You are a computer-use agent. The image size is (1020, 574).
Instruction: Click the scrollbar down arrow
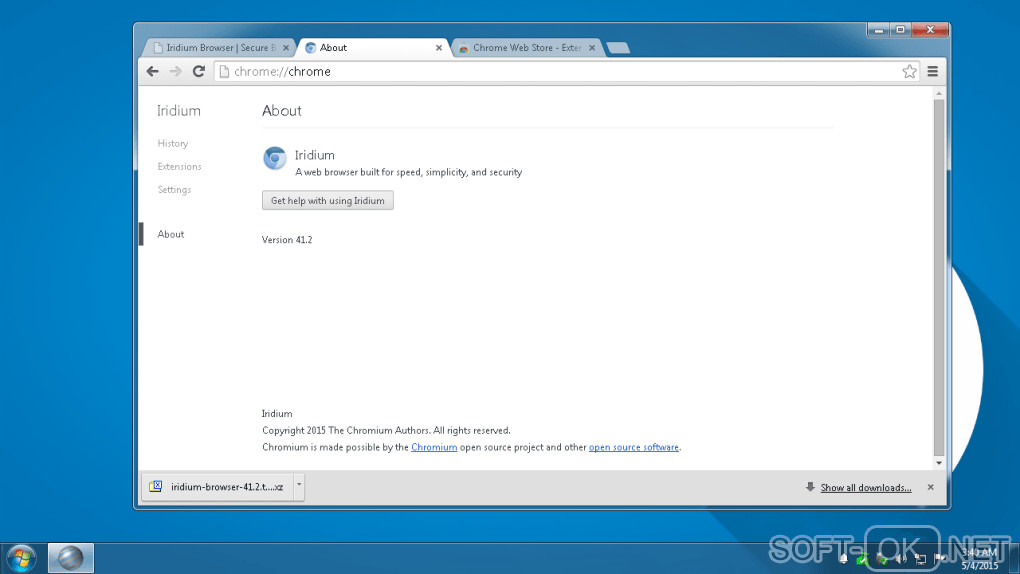click(x=939, y=463)
